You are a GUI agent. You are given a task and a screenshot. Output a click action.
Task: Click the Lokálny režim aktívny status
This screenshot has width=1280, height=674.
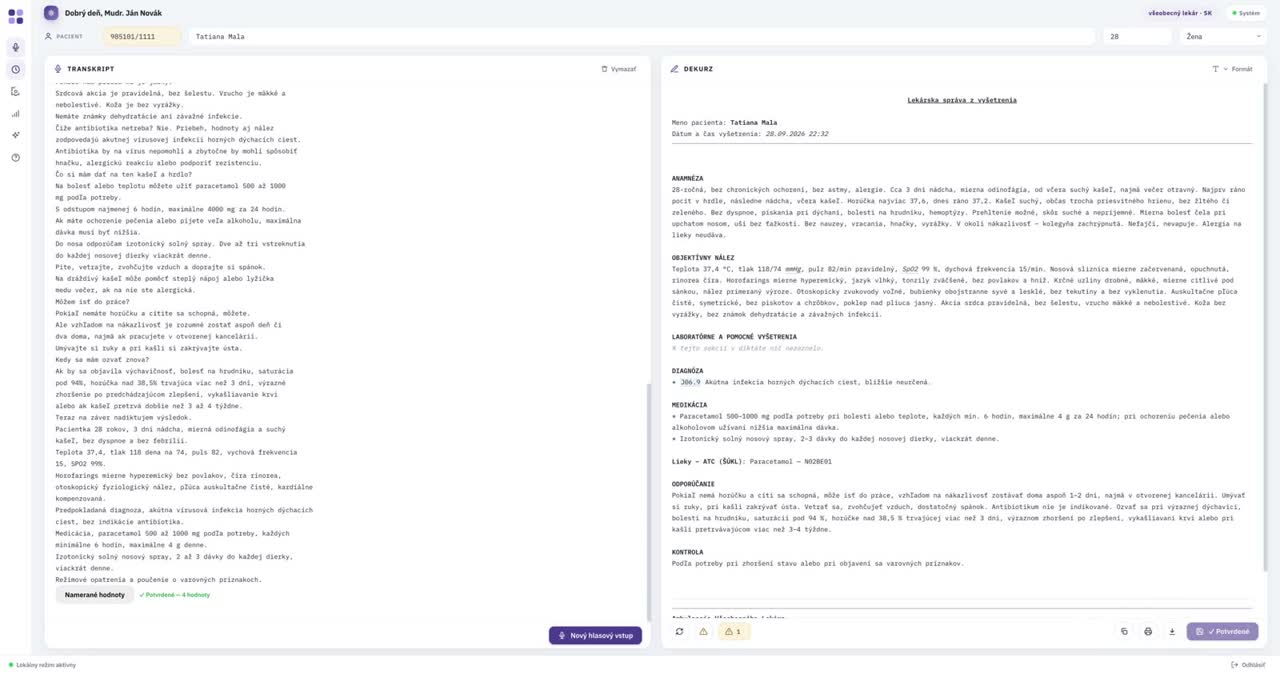[41, 665]
